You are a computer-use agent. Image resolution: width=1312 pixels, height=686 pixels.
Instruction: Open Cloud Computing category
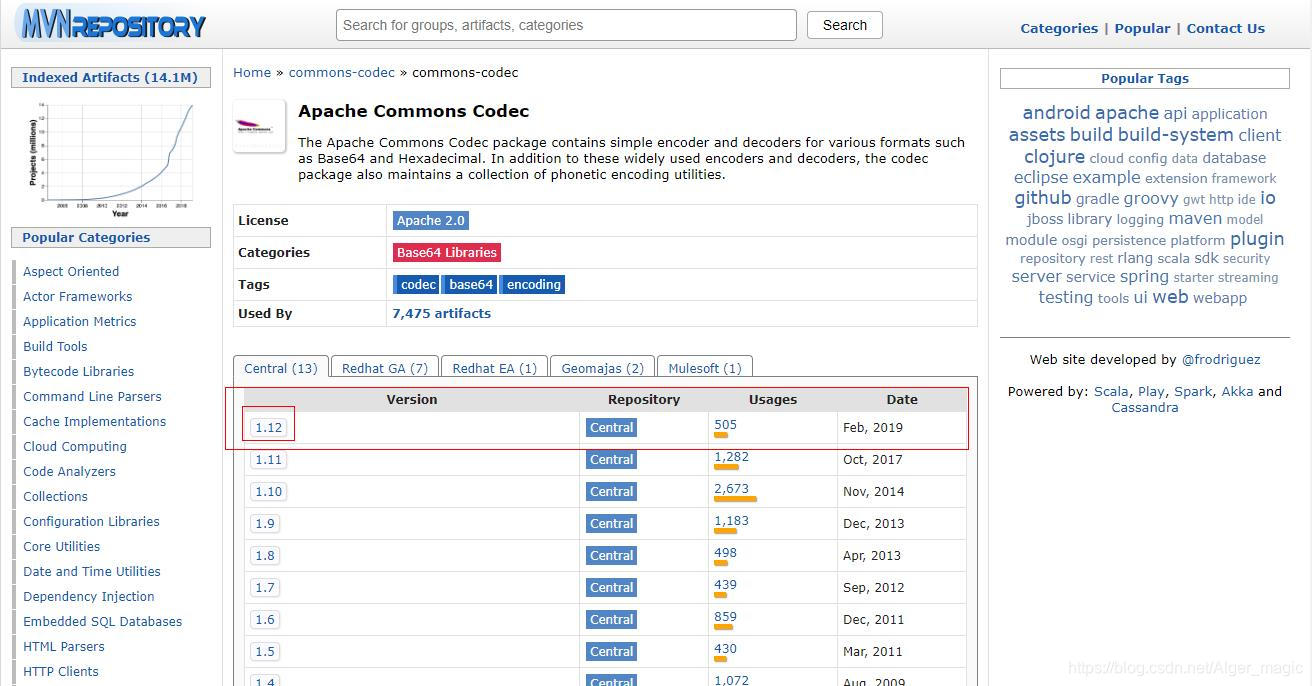[75, 446]
